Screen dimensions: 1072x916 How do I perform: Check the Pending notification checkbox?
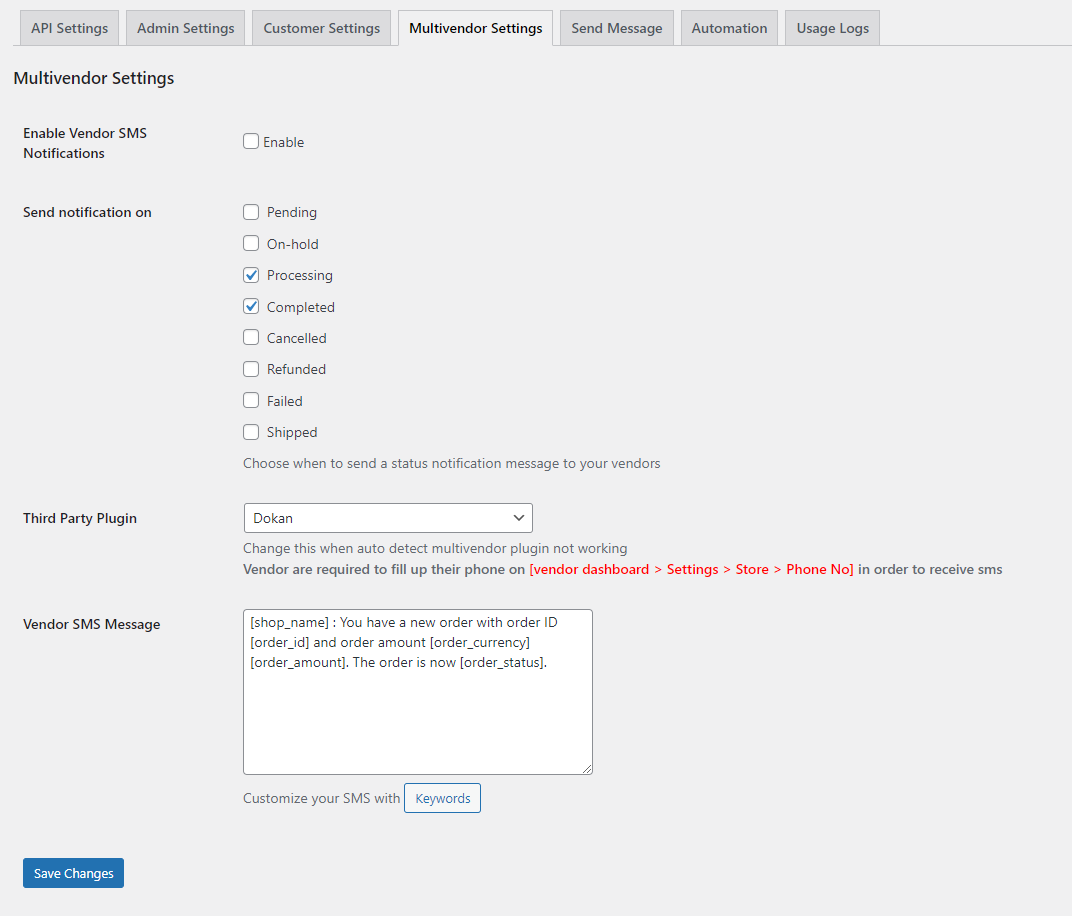(x=251, y=212)
